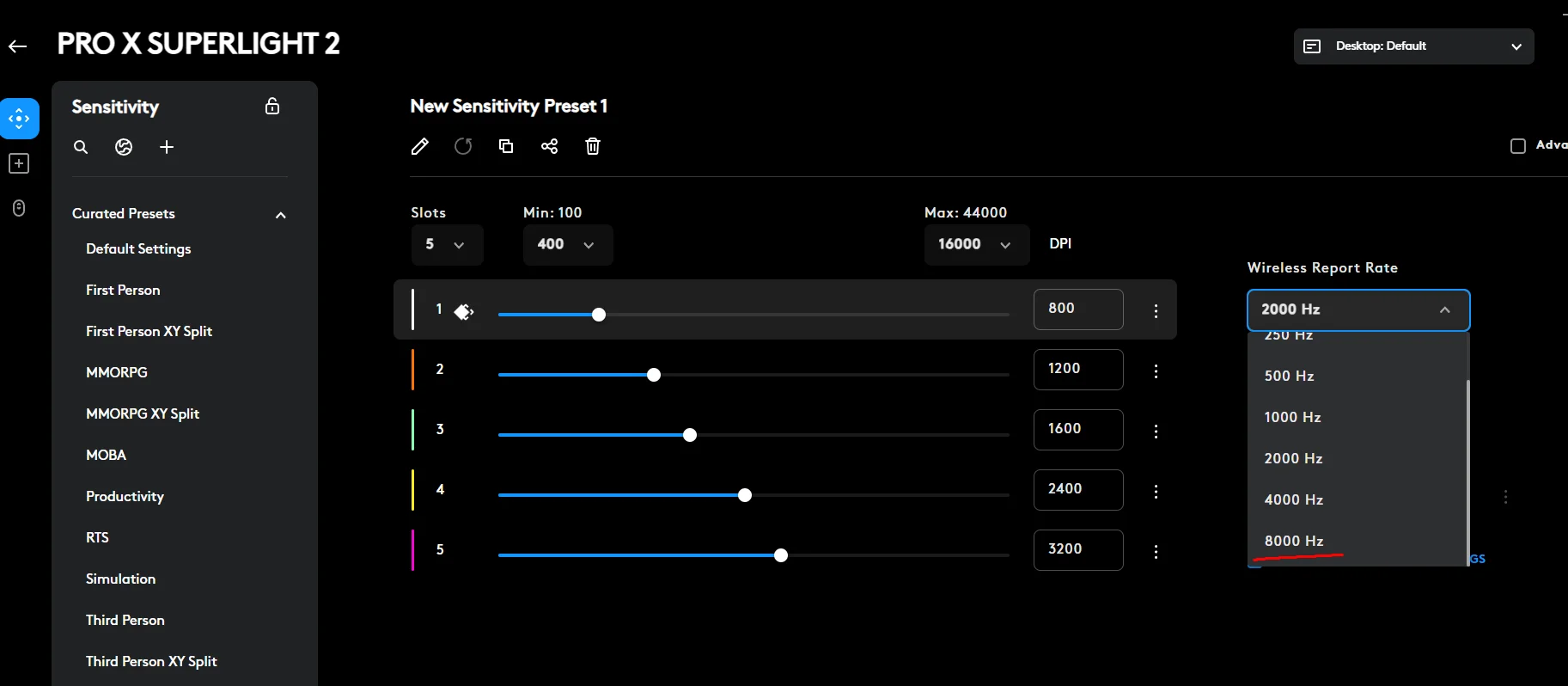Click the slot 5 DPI value field 3200
Screen dimensions: 1568x686
click(1078, 550)
